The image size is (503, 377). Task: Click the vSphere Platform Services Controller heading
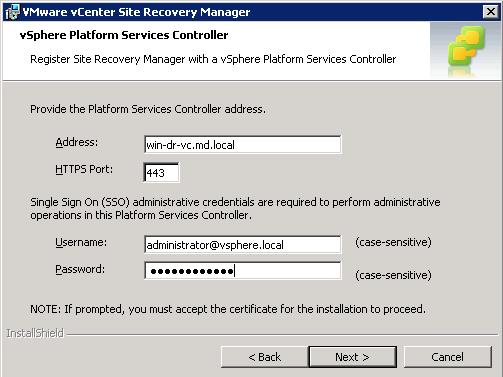pyautogui.click(x=124, y=35)
